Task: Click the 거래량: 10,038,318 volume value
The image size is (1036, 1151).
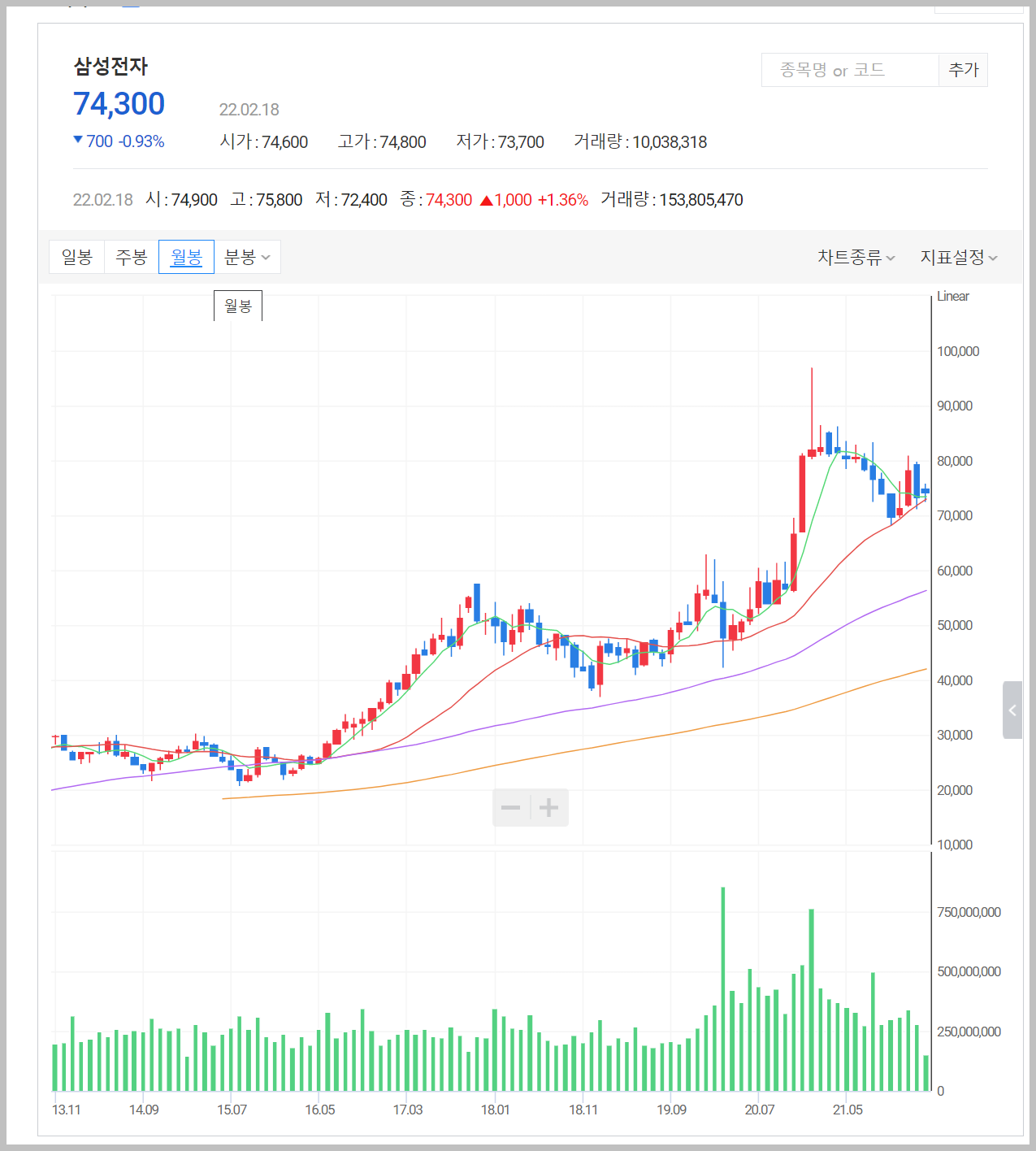Action: (x=640, y=142)
